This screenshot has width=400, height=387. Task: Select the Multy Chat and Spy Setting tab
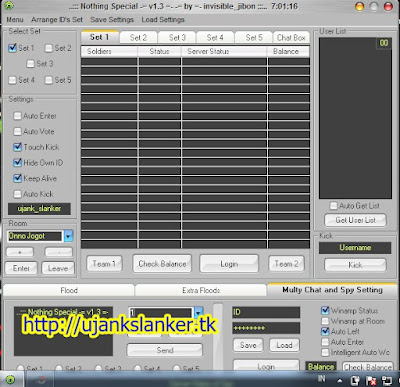332,290
